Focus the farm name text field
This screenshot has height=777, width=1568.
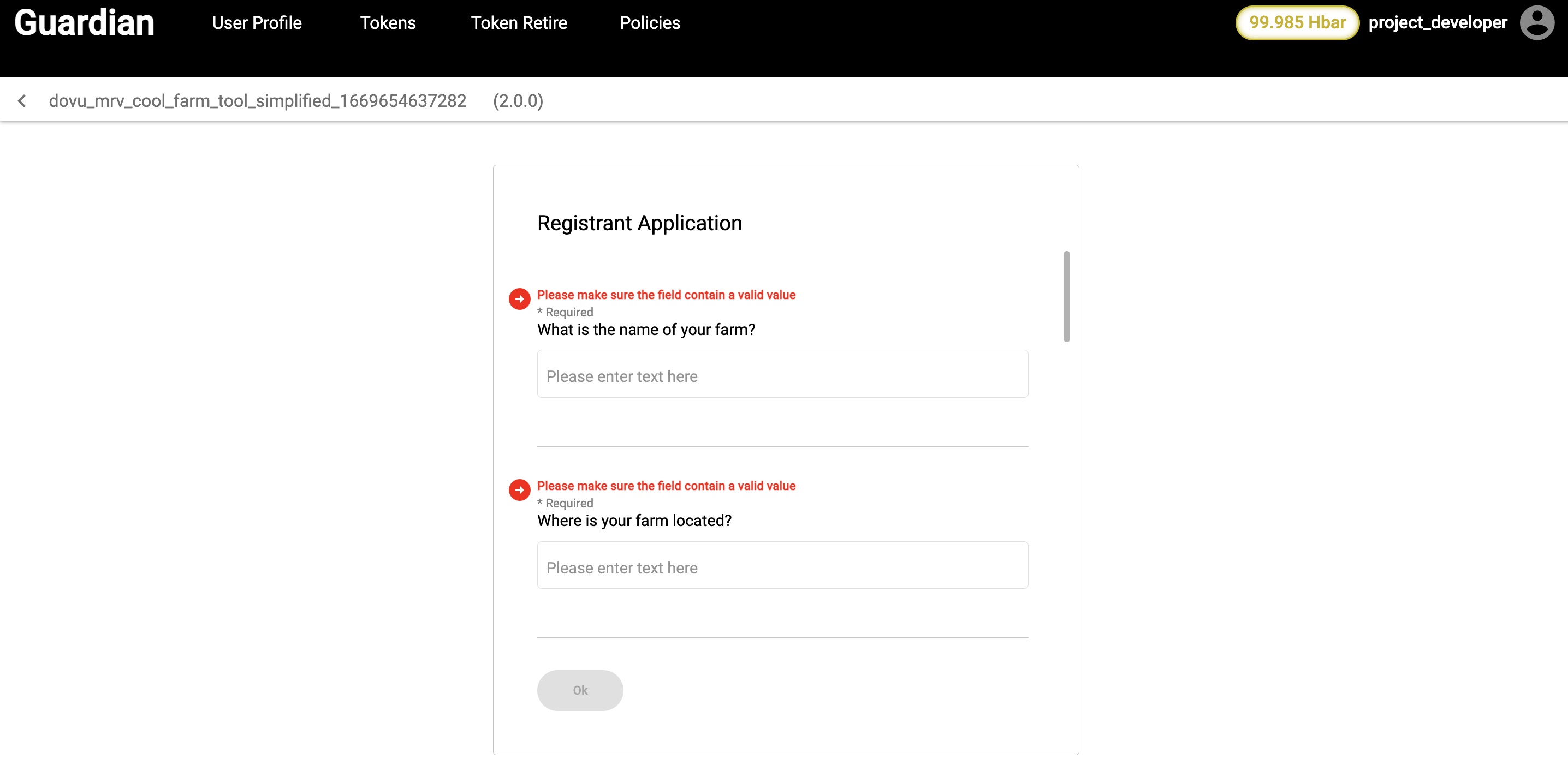782,374
